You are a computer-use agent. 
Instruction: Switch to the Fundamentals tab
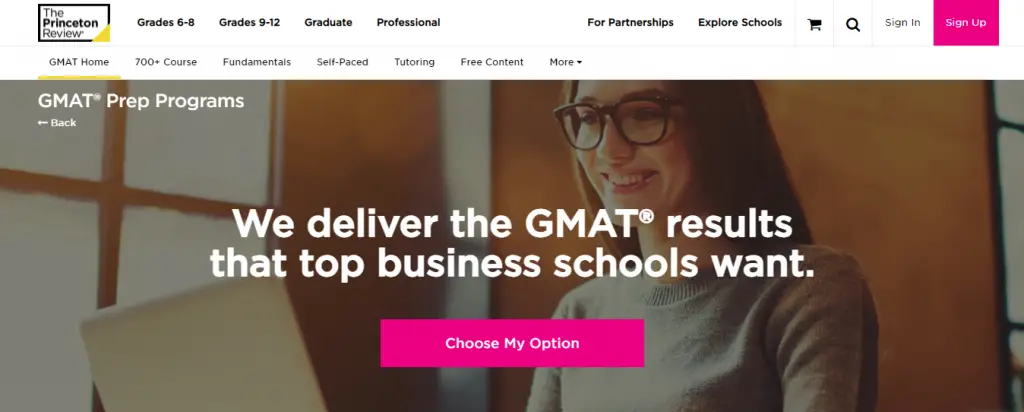[x=257, y=62]
